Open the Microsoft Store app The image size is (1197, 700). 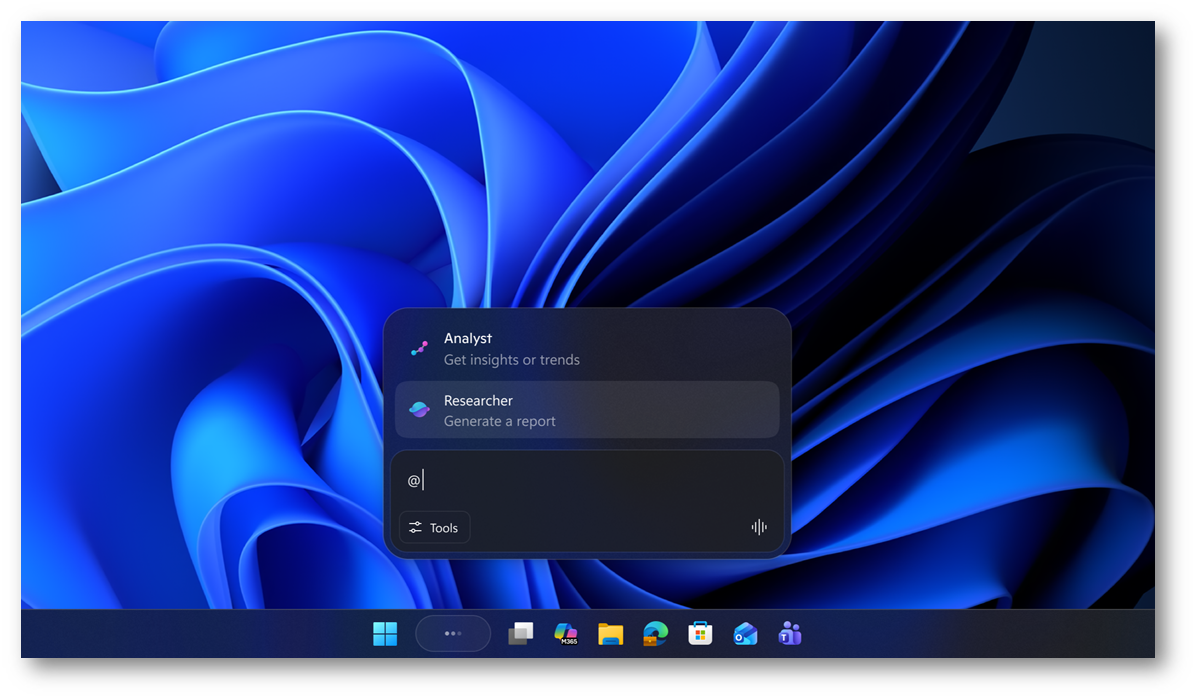[700, 634]
